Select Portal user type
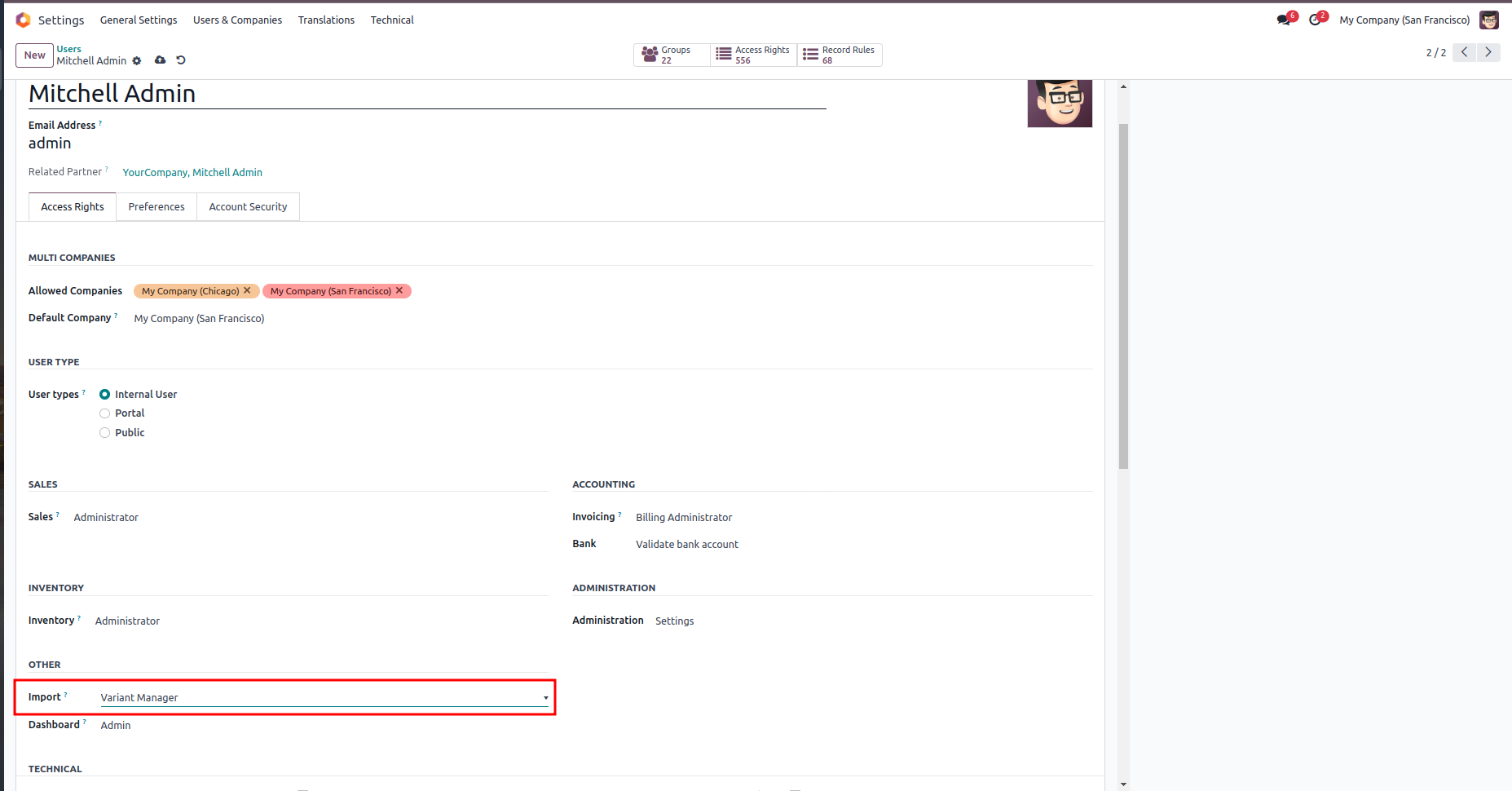 tap(104, 413)
